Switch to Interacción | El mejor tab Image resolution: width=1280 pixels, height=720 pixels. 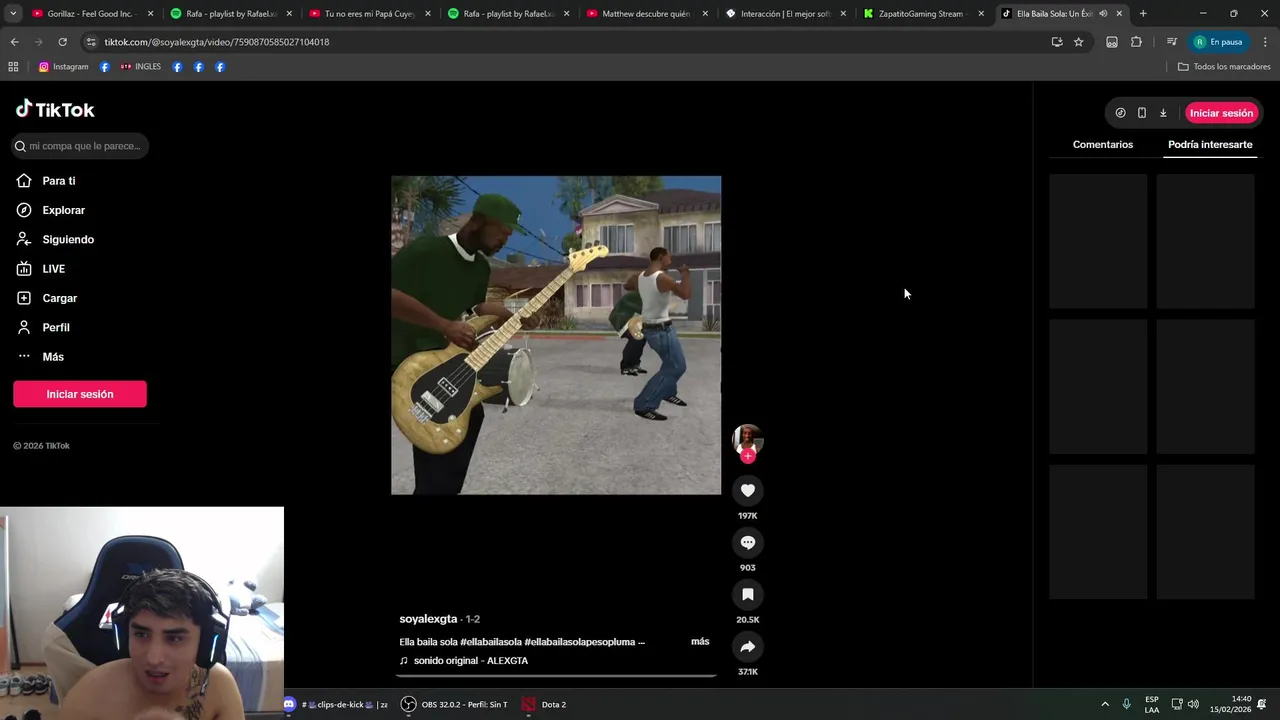point(785,14)
